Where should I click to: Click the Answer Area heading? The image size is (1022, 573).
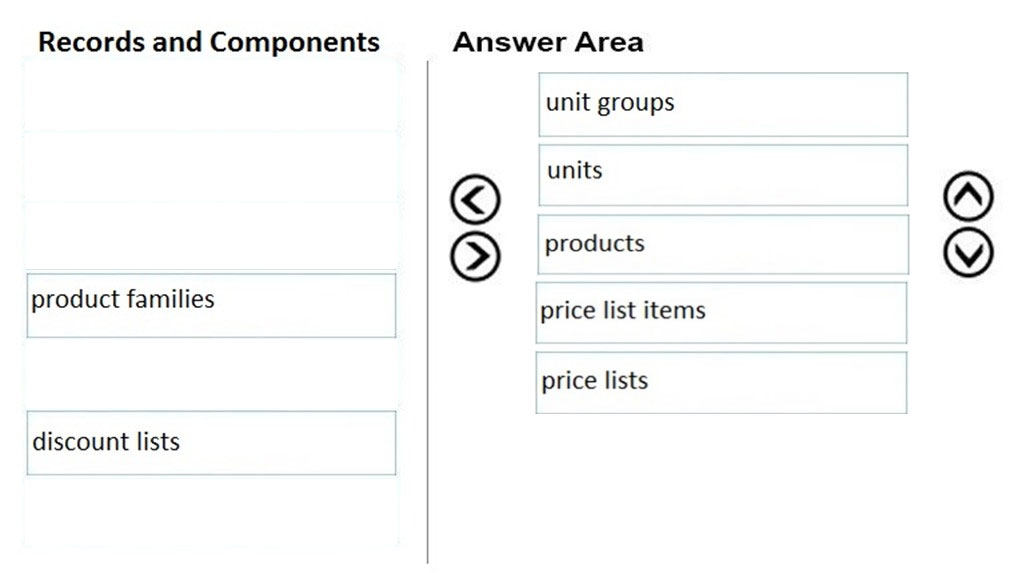click(x=548, y=42)
